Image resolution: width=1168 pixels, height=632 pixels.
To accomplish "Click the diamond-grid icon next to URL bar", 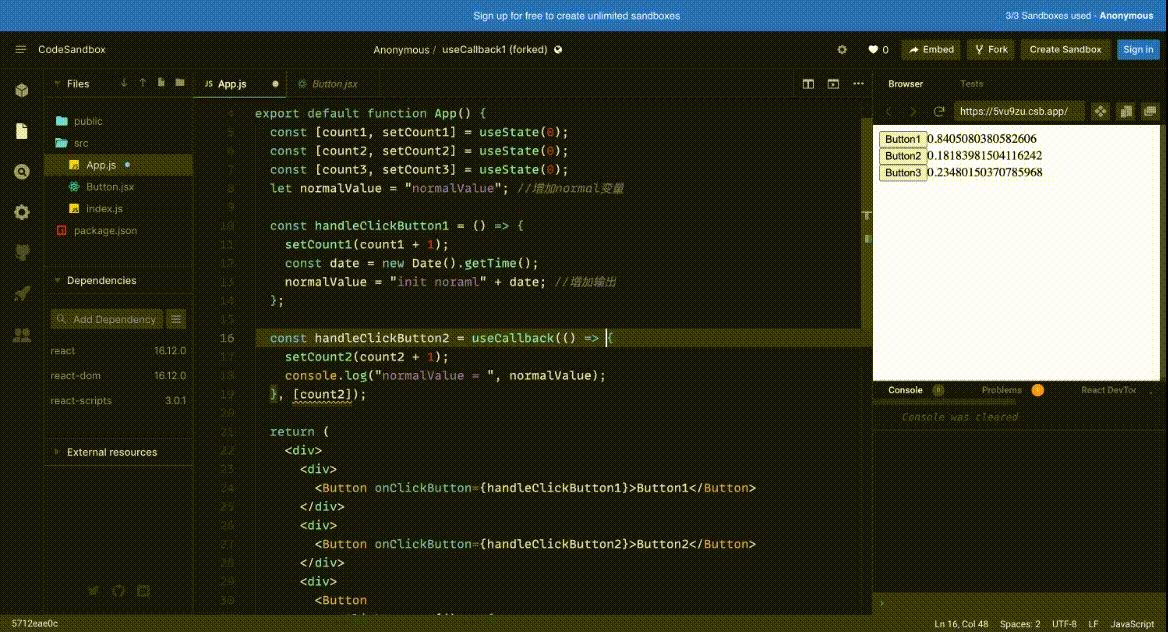I will pos(1100,111).
